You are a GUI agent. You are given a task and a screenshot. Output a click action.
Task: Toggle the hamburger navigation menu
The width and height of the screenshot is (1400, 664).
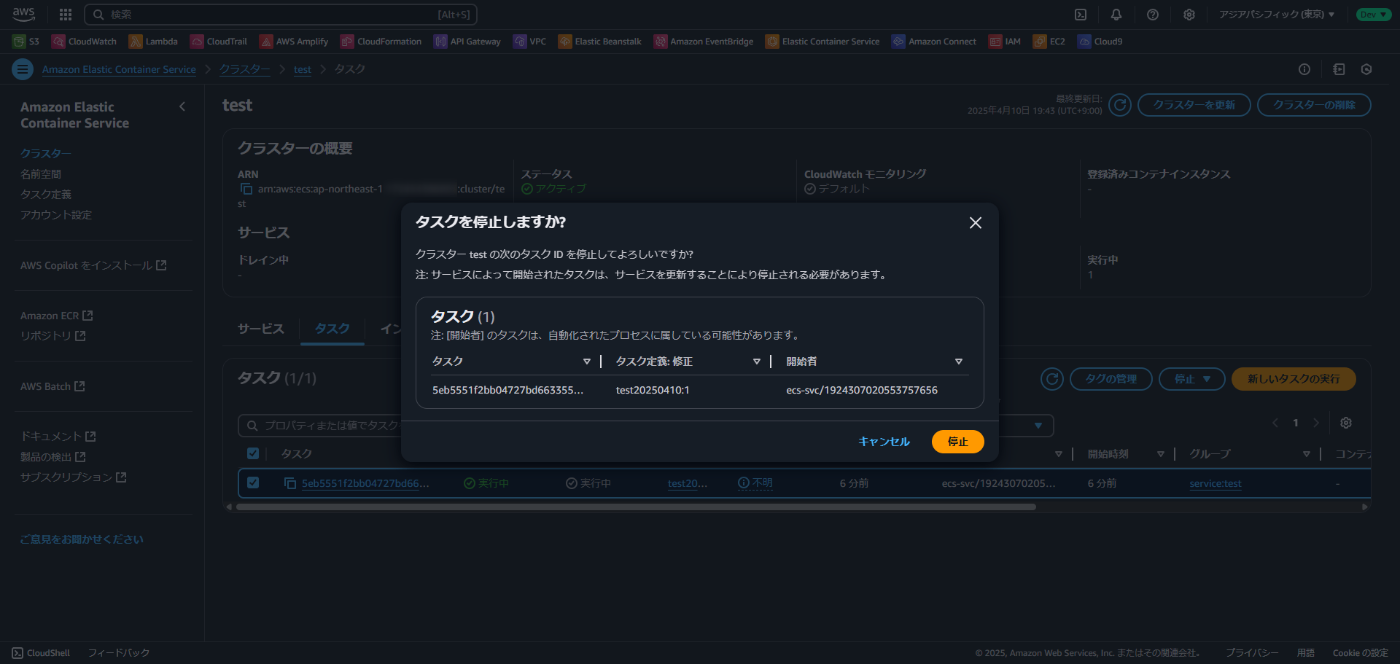coord(22,69)
